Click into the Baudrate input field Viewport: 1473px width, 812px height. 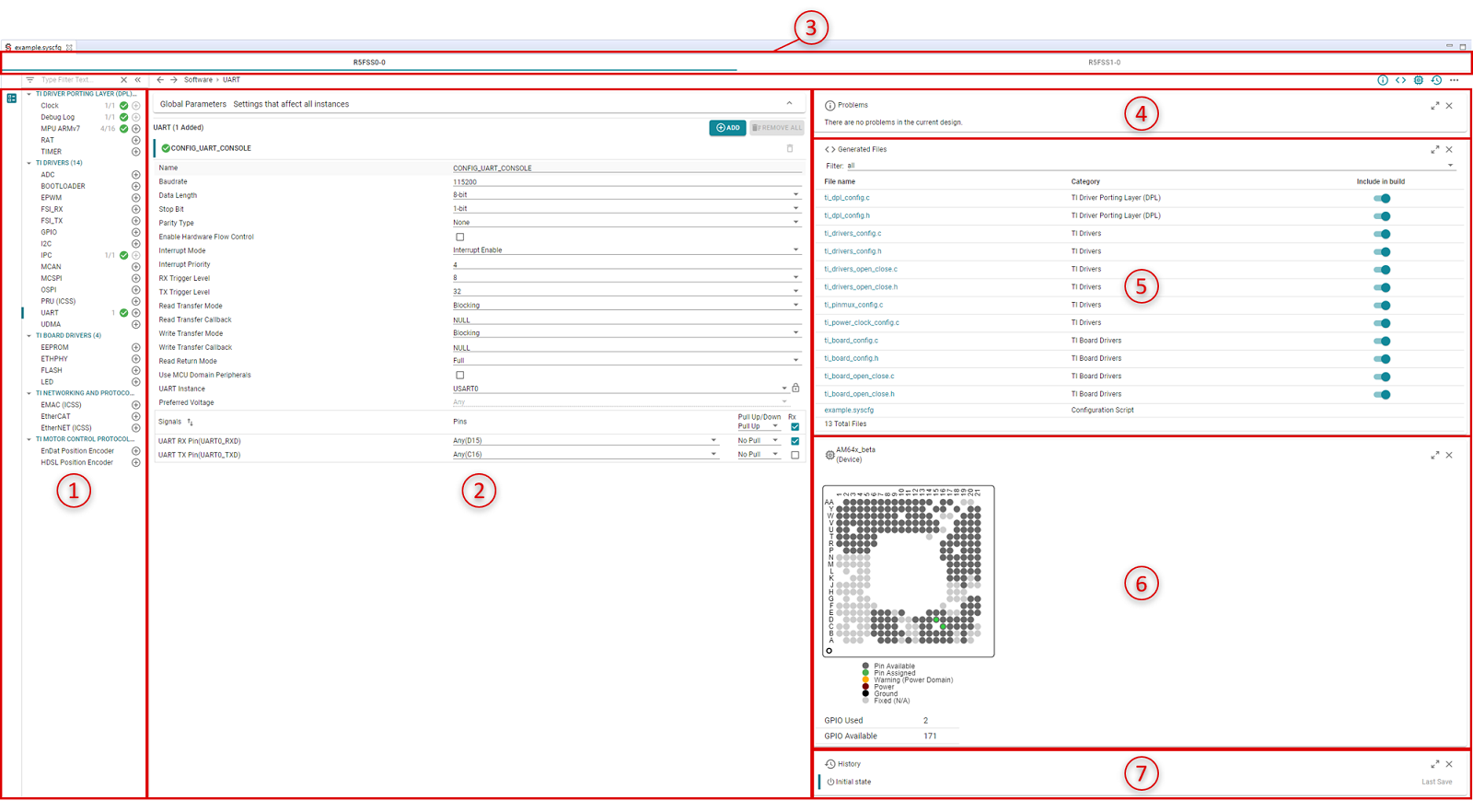point(626,181)
